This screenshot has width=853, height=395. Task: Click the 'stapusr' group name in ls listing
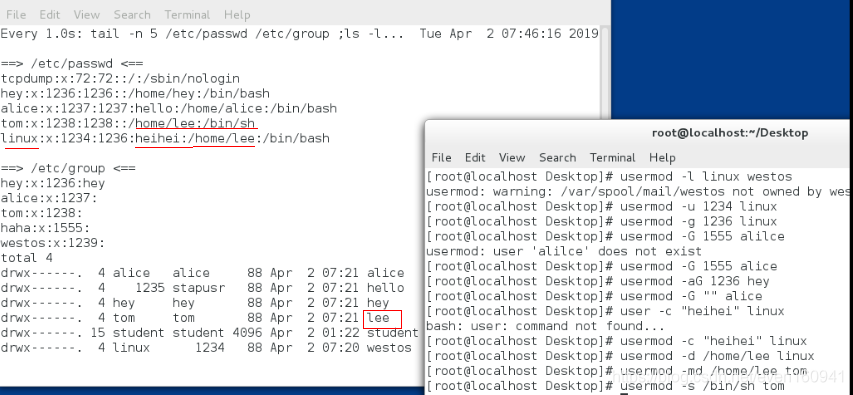coord(199,288)
